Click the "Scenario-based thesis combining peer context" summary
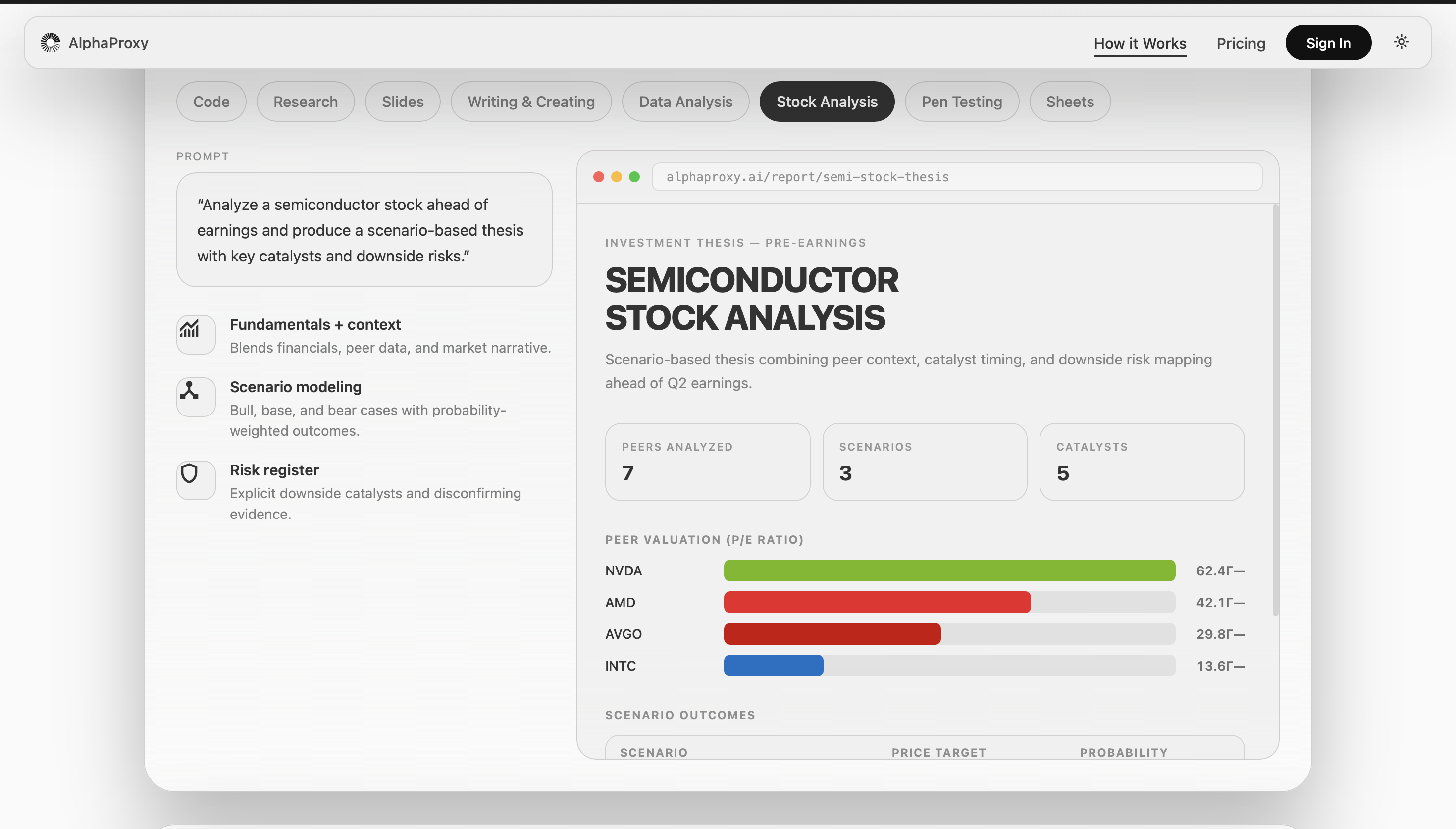Image resolution: width=1456 pixels, height=829 pixels. 908,371
